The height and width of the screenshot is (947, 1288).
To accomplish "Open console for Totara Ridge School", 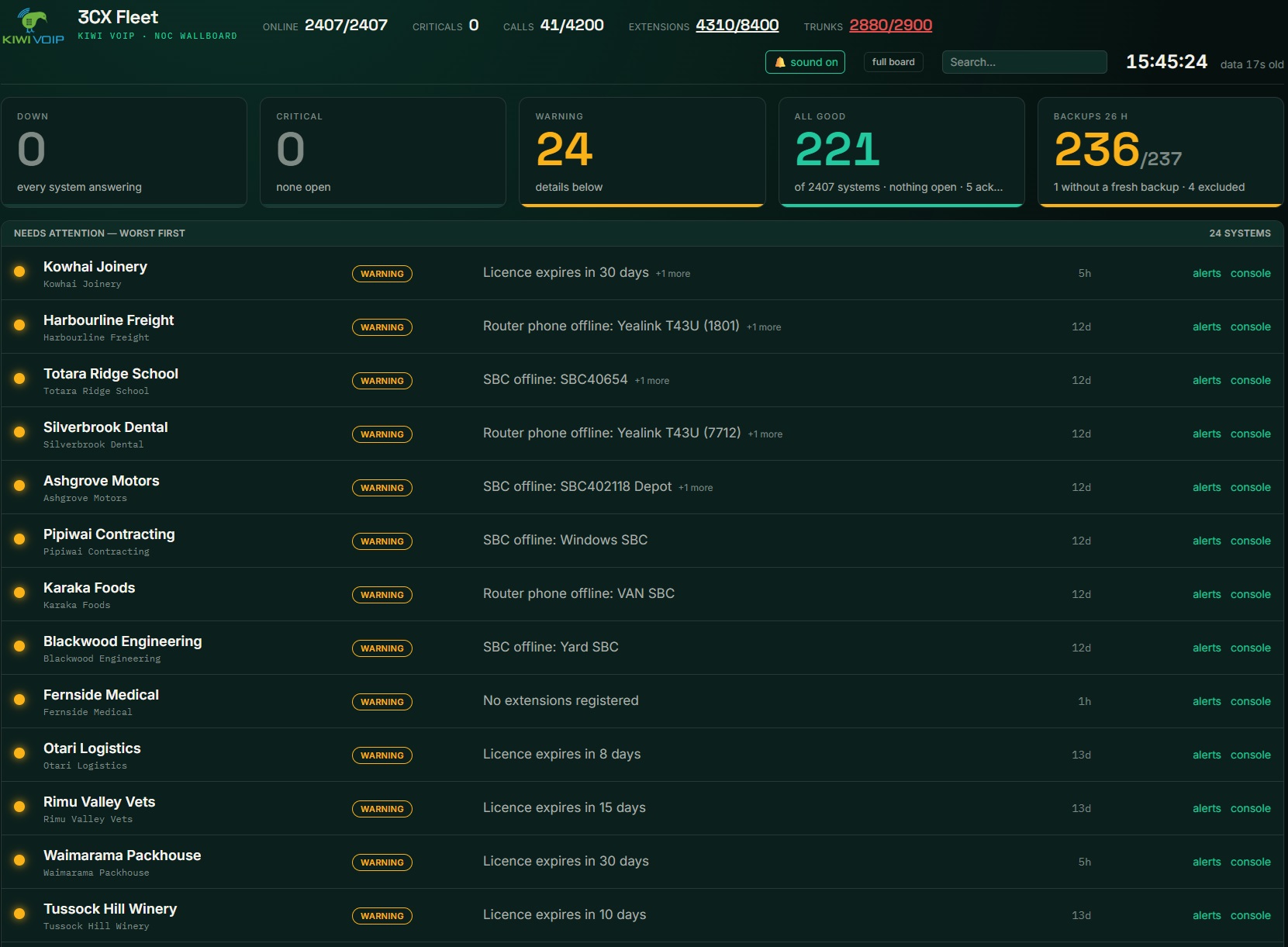I will click(1251, 380).
